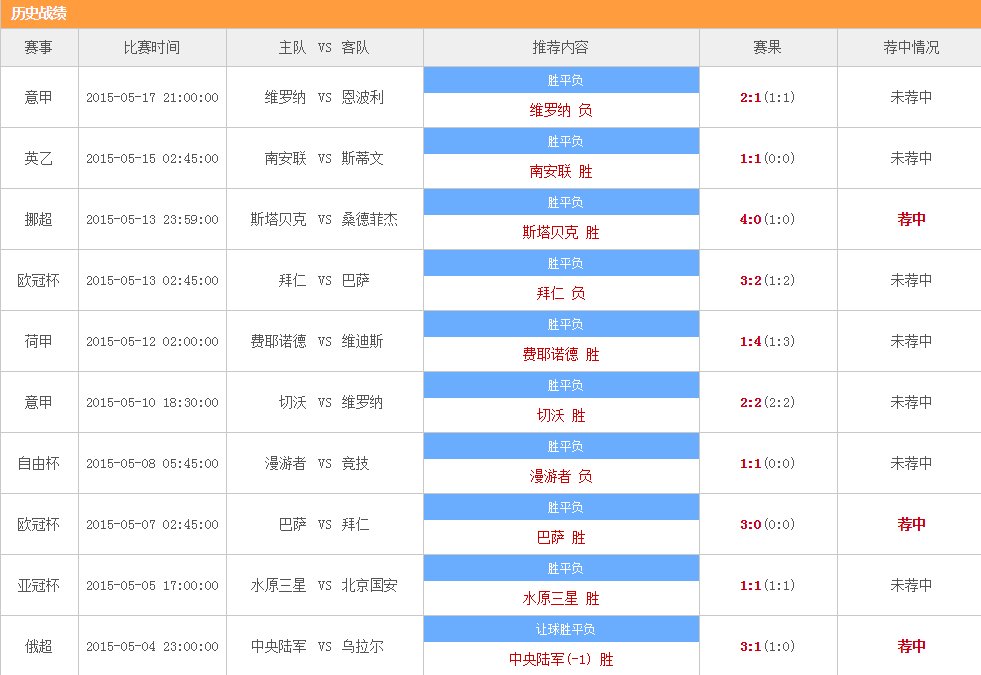Click the 胜平负 bar of 南安联 vs 斯蒂文

pyautogui.click(x=563, y=141)
